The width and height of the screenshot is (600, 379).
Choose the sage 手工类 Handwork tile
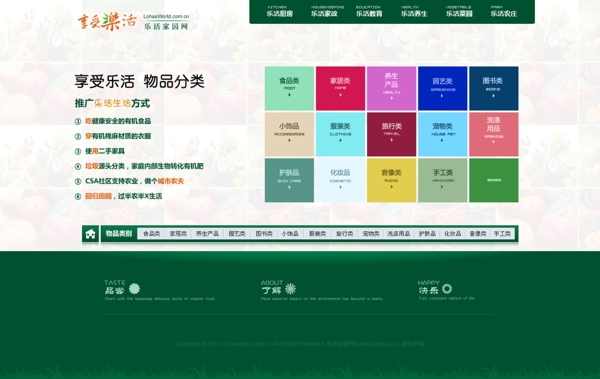click(443, 180)
